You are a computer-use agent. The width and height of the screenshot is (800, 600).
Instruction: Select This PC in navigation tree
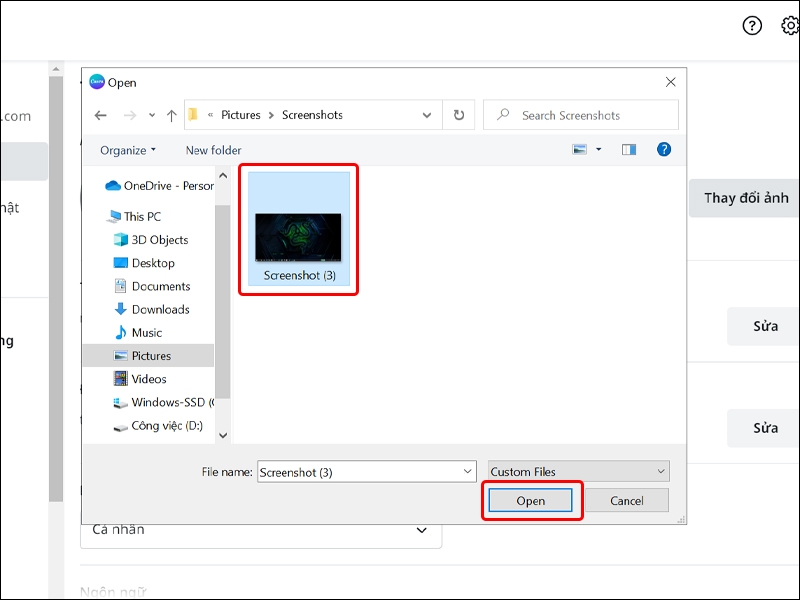134,216
